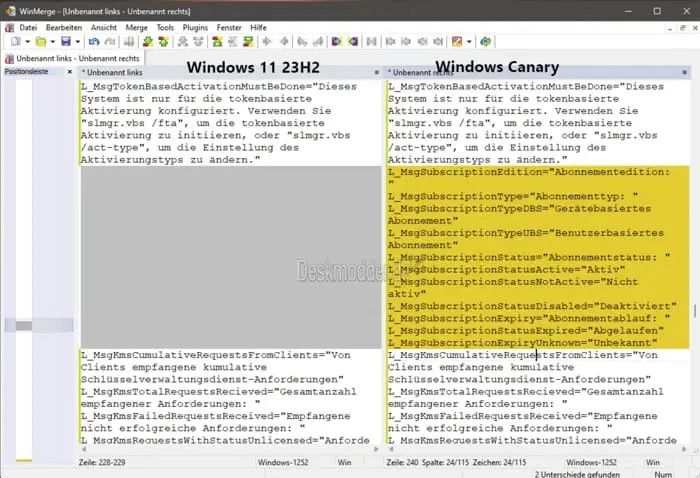700x478 pixels.
Task: Click the small square button in right pane header
Action: [x=684, y=72]
